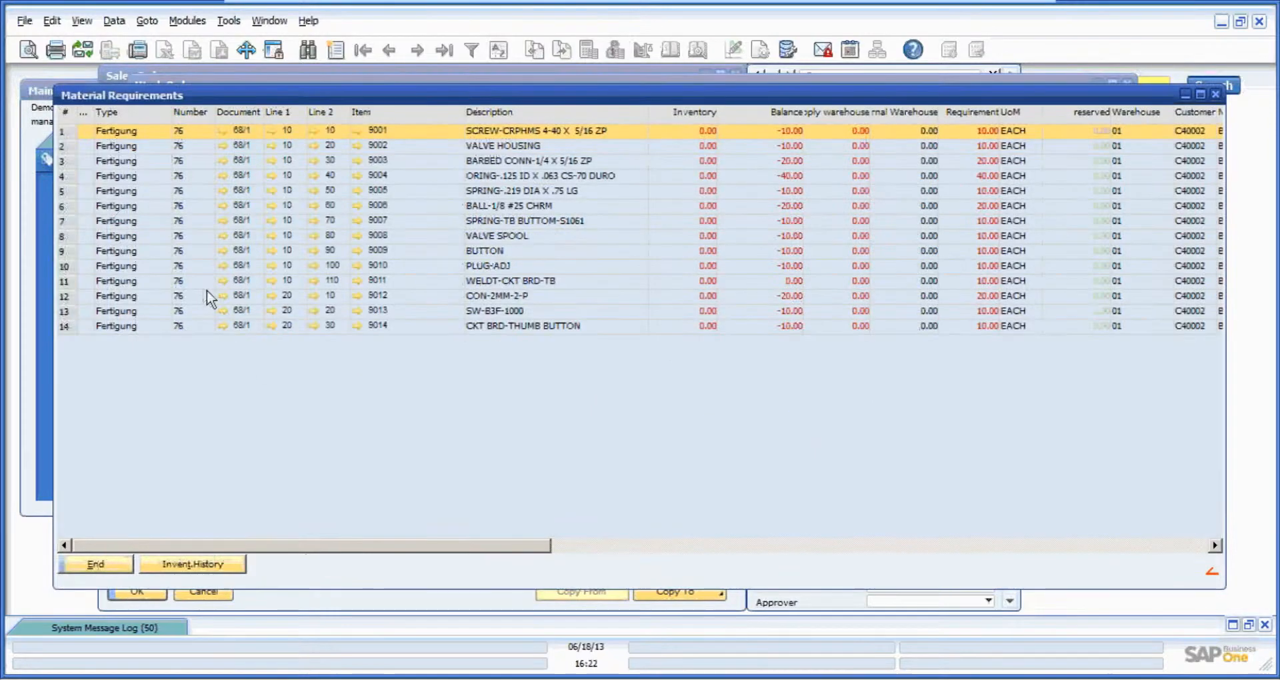Click the Add record toolbar icon
Screen dimensions: 1280x680
tap(335, 50)
